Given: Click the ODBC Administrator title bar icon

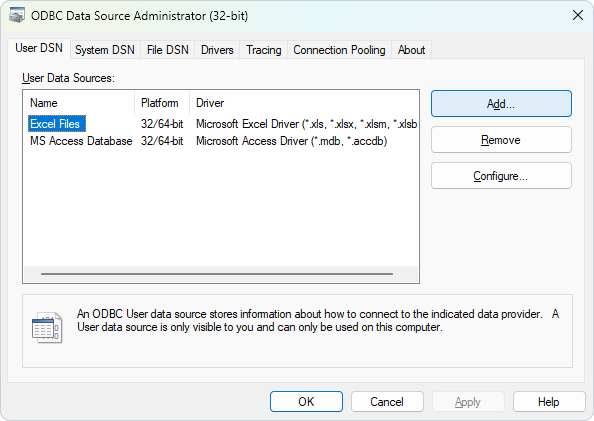Looking at the screenshot, I should coord(16,16).
